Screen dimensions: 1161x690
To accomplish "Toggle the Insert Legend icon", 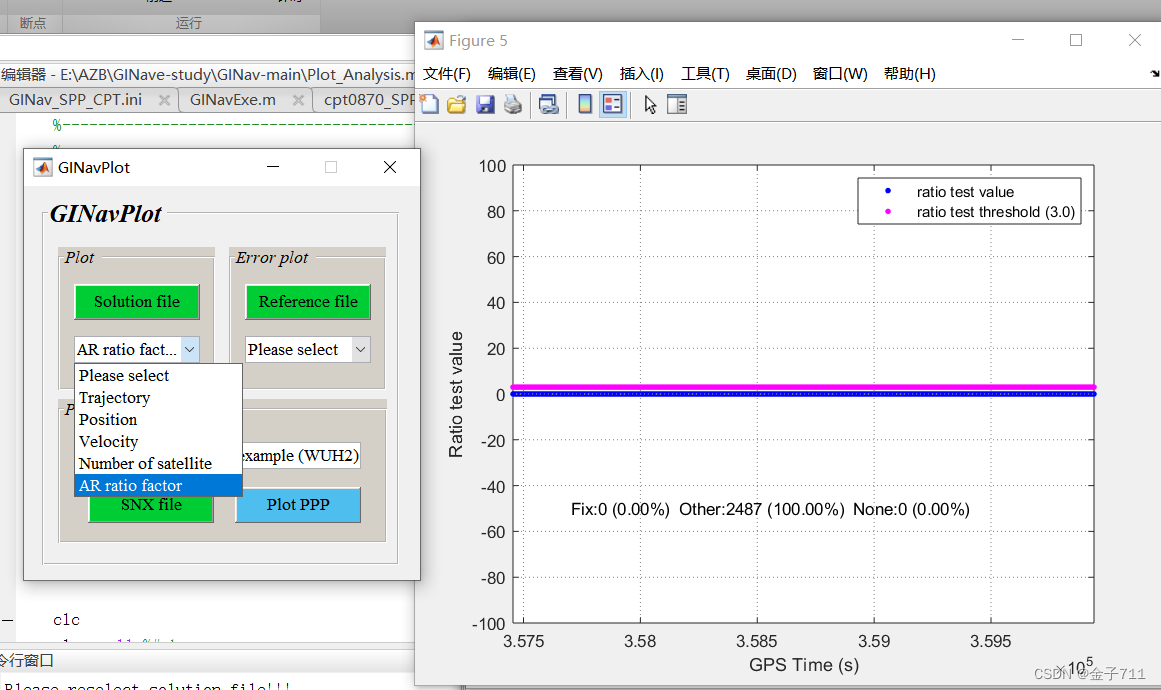I will [x=613, y=103].
